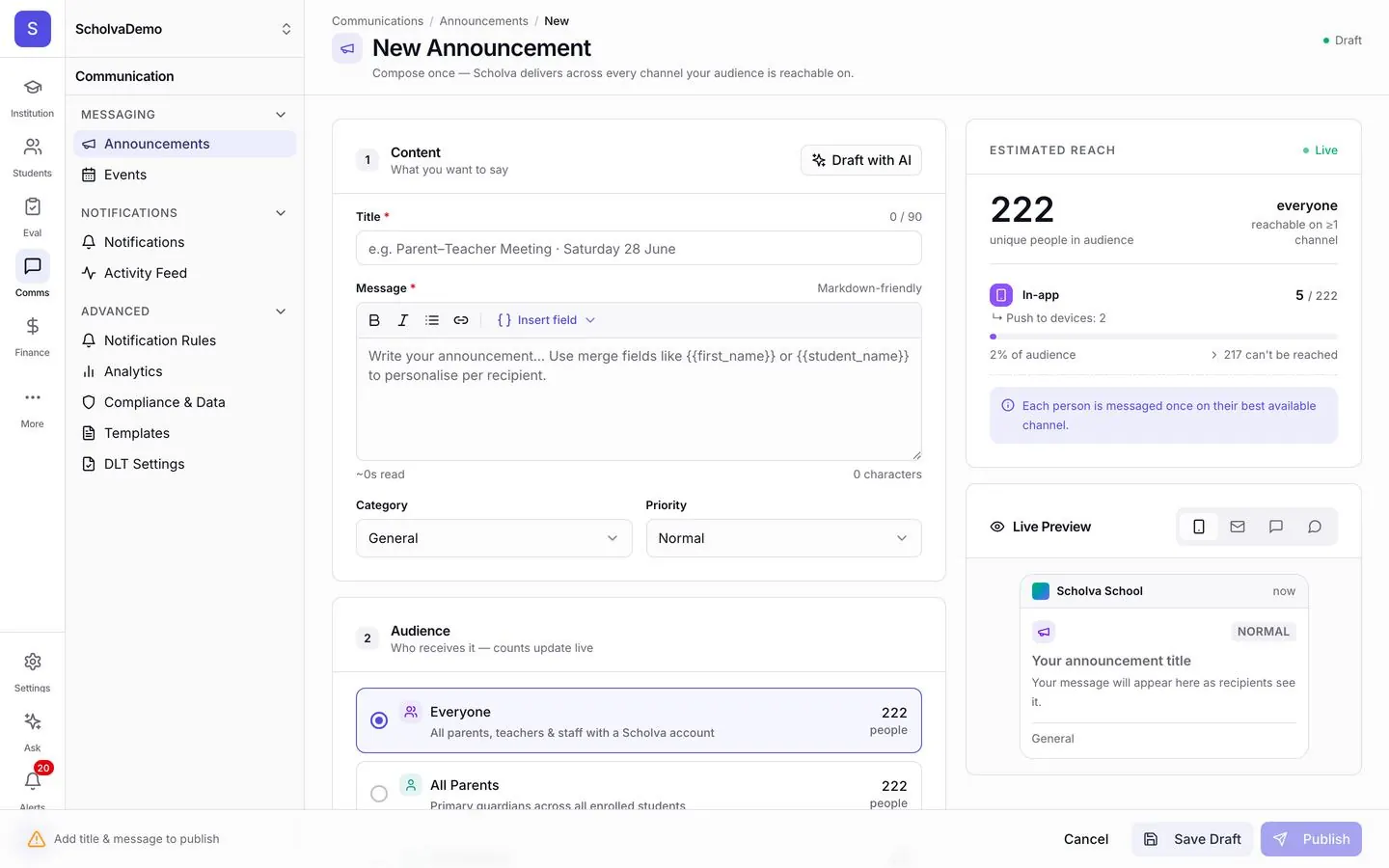Click the Draft with AI button
This screenshot has width=1389, height=868.
(x=861, y=160)
